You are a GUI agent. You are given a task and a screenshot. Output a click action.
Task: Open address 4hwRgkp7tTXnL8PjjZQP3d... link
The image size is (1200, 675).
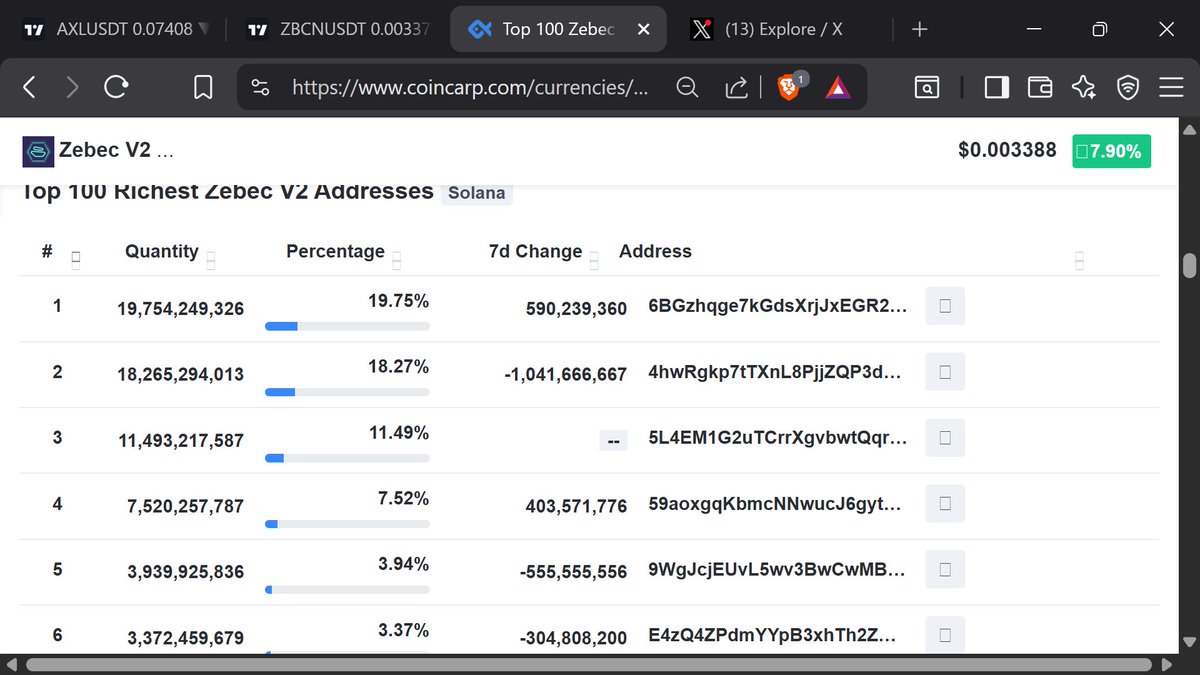point(774,372)
